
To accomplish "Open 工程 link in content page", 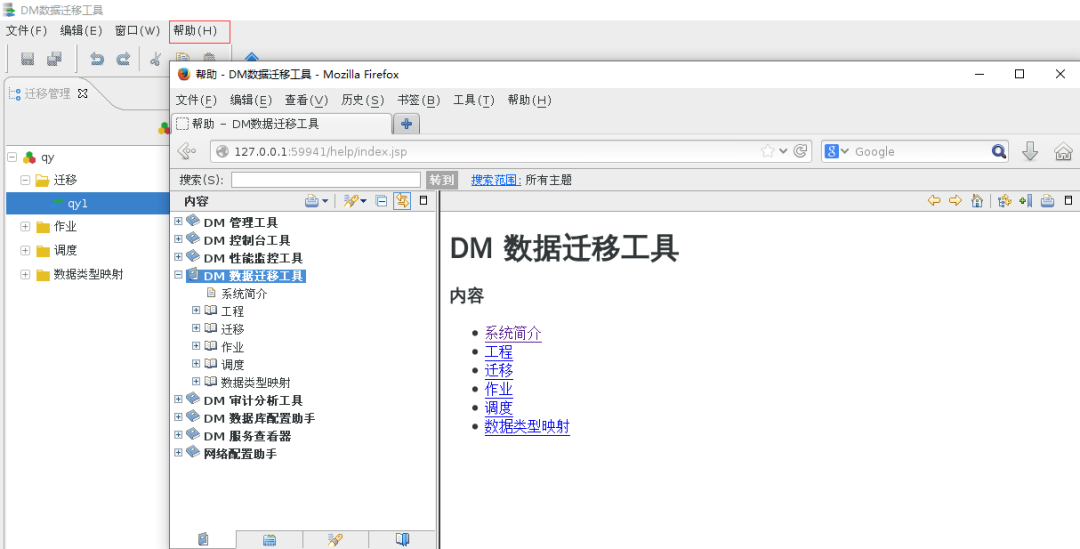I will [499, 352].
